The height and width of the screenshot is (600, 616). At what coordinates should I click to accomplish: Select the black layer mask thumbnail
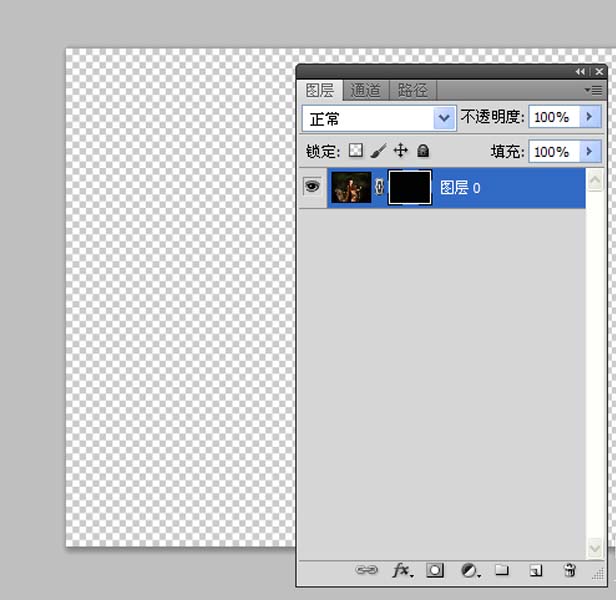409,187
